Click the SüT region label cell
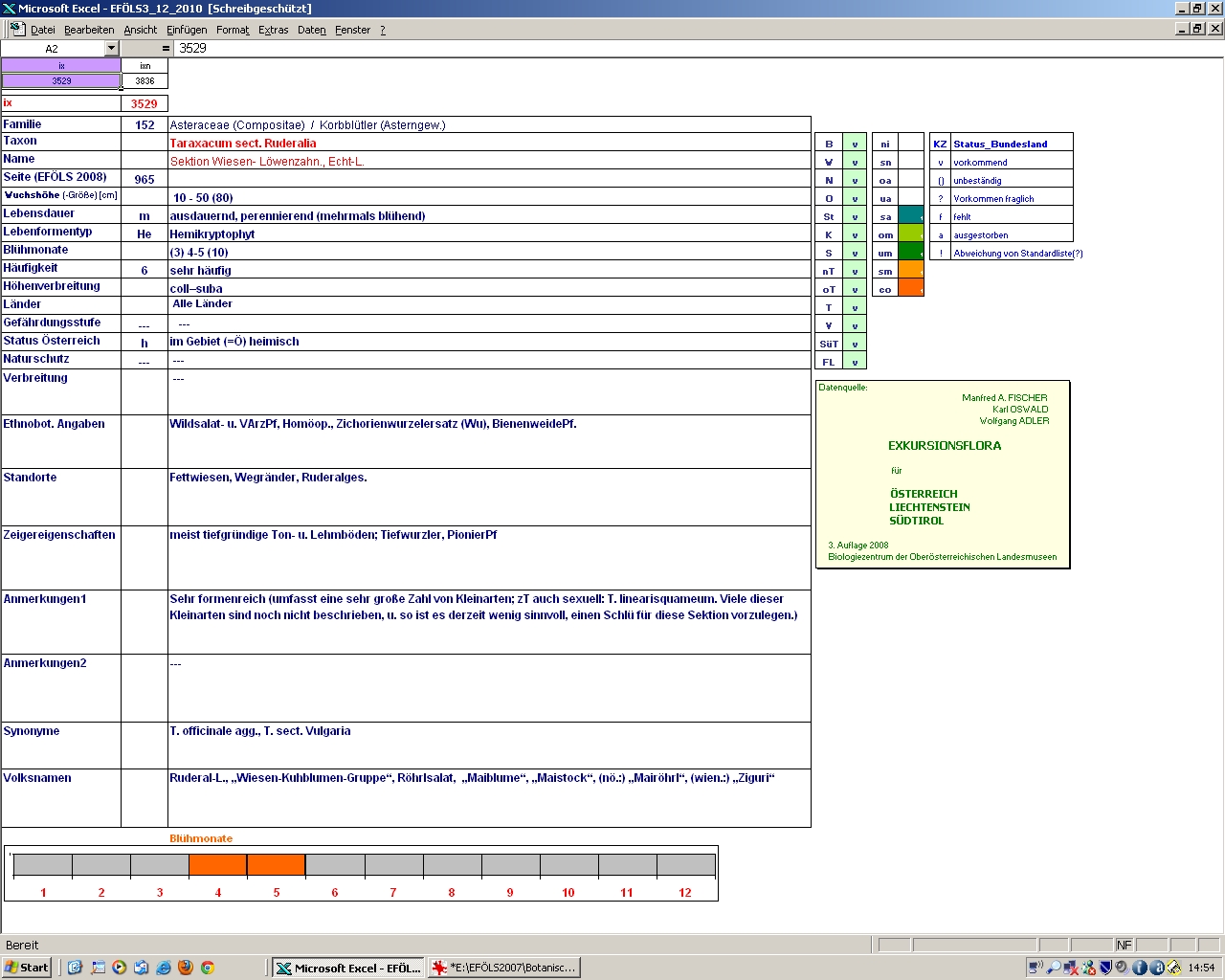Image resolution: width=1225 pixels, height=980 pixels. tap(829, 344)
